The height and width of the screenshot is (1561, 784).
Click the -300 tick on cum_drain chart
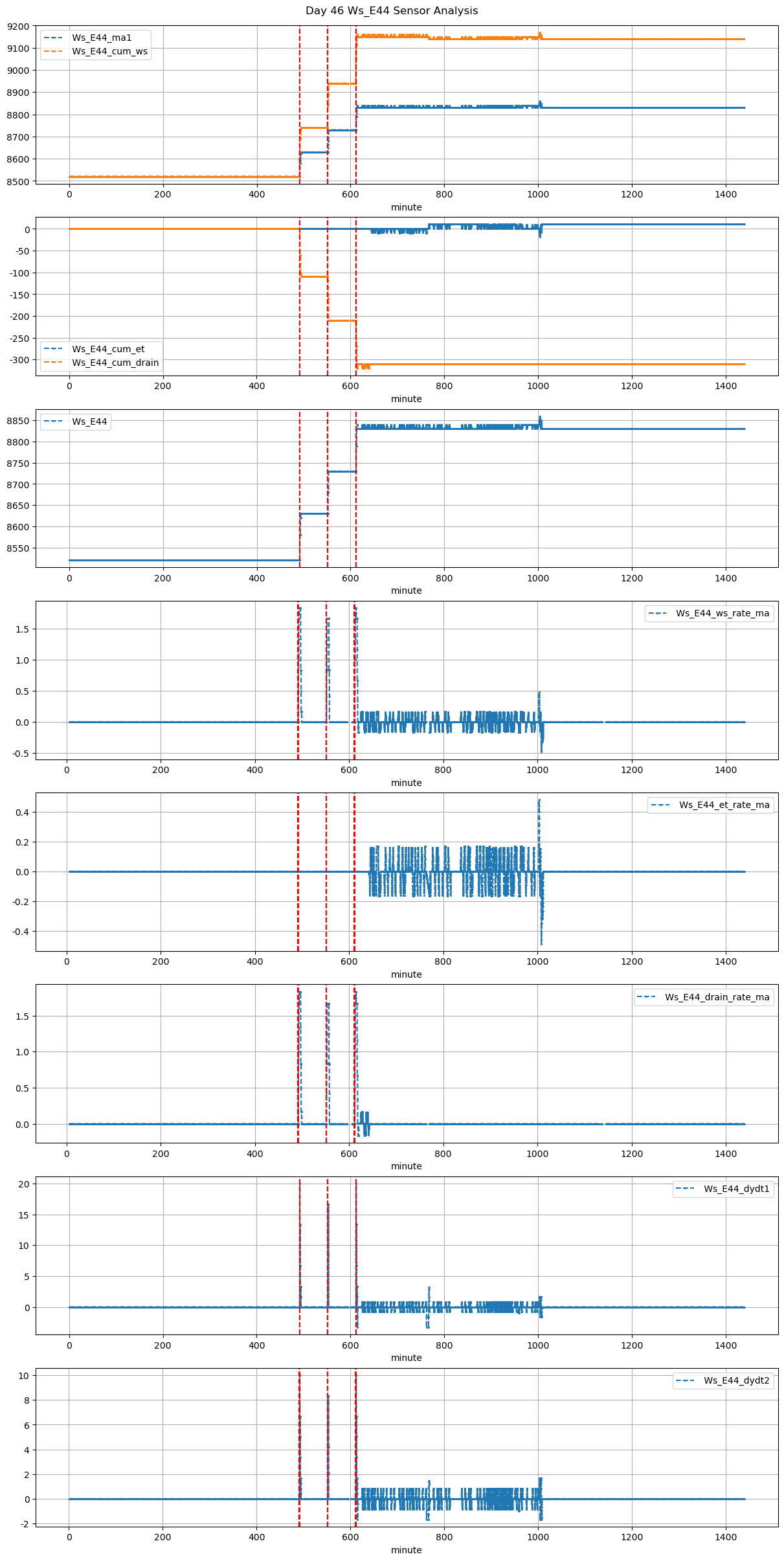pyautogui.click(x=19, y=360)
